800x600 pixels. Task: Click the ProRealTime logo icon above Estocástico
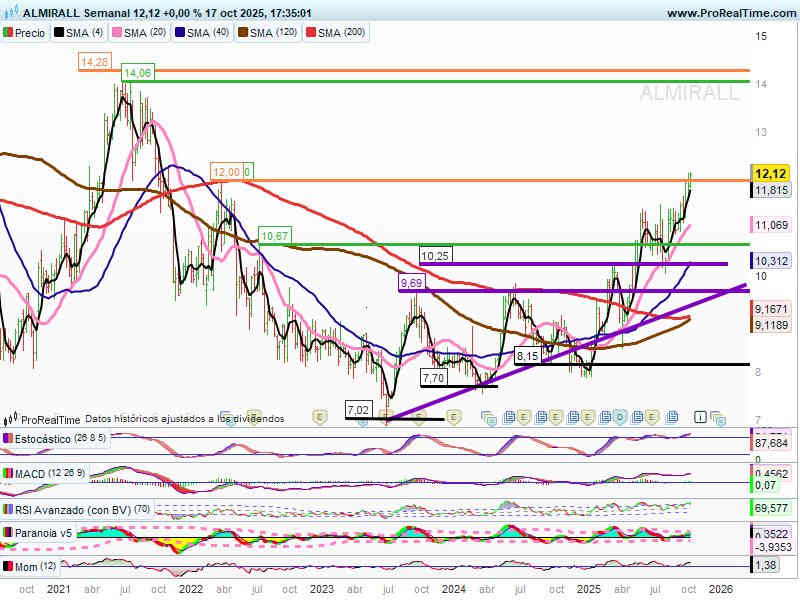pyautogui.click(x=12, y=419)
